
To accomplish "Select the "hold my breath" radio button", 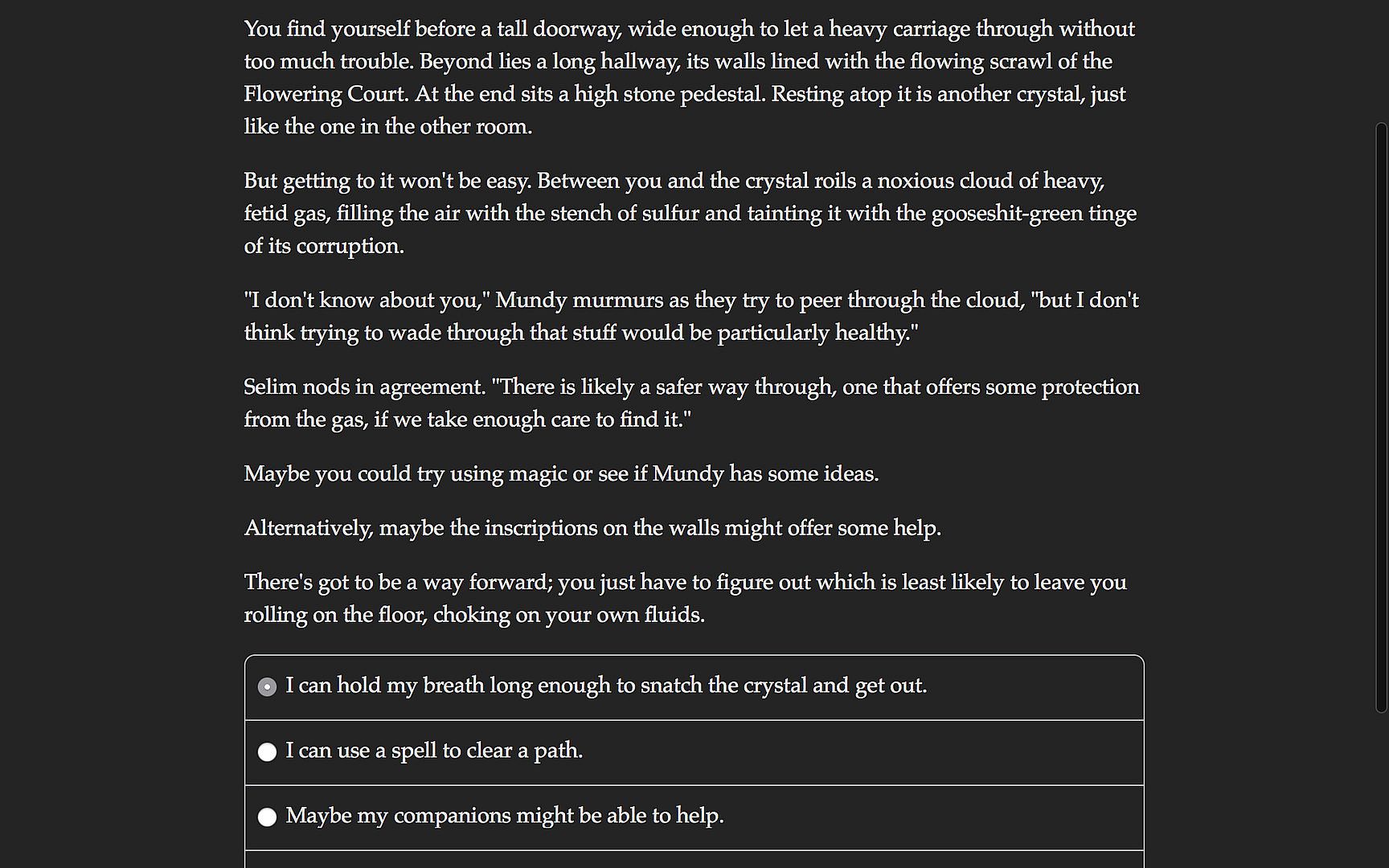I will tap(267, 686).
